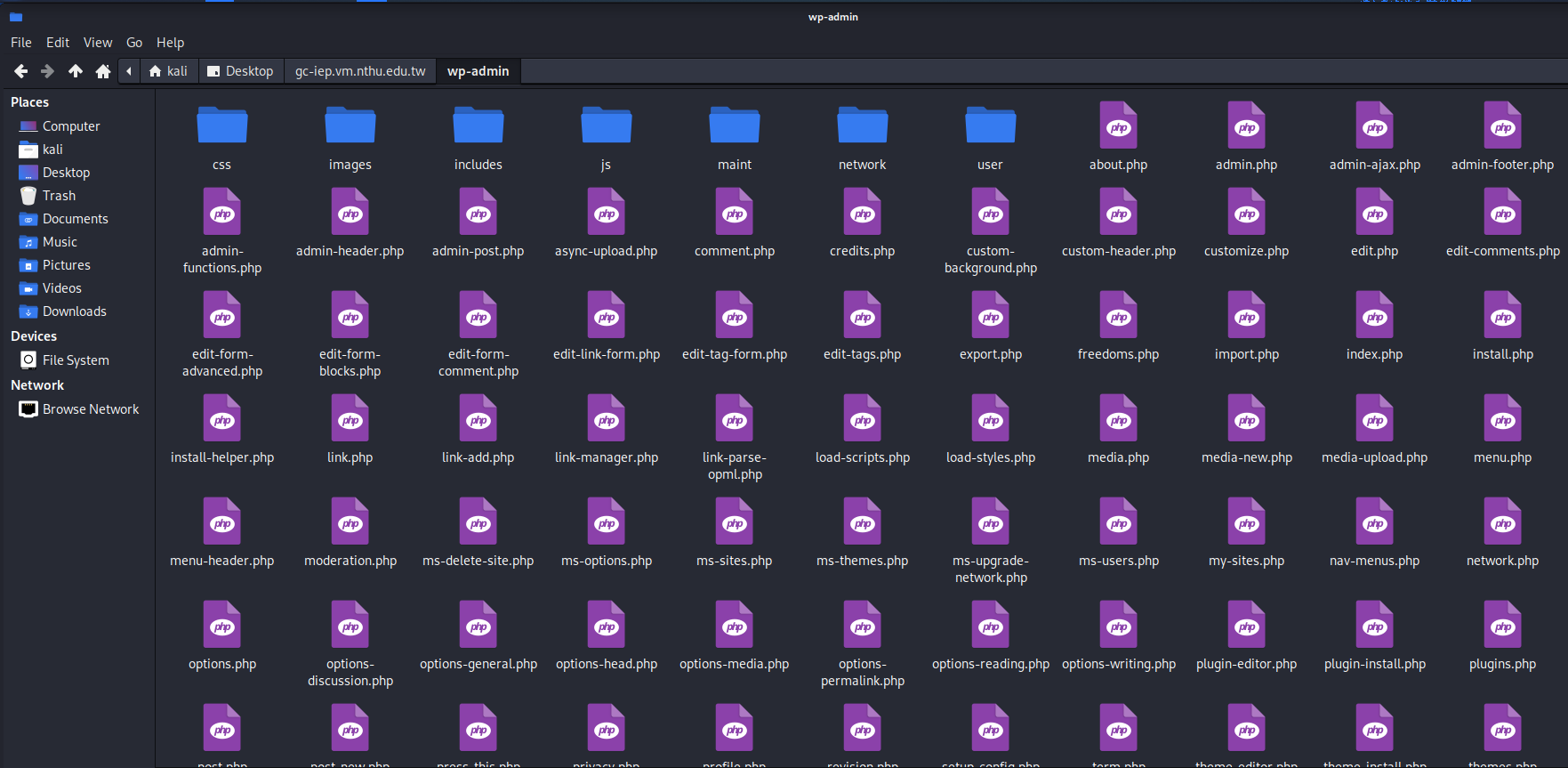The width and height of the screenshot is (1568, 768).
Task: Select the menu-header.php filename label
Action: (x=222, y=561)
